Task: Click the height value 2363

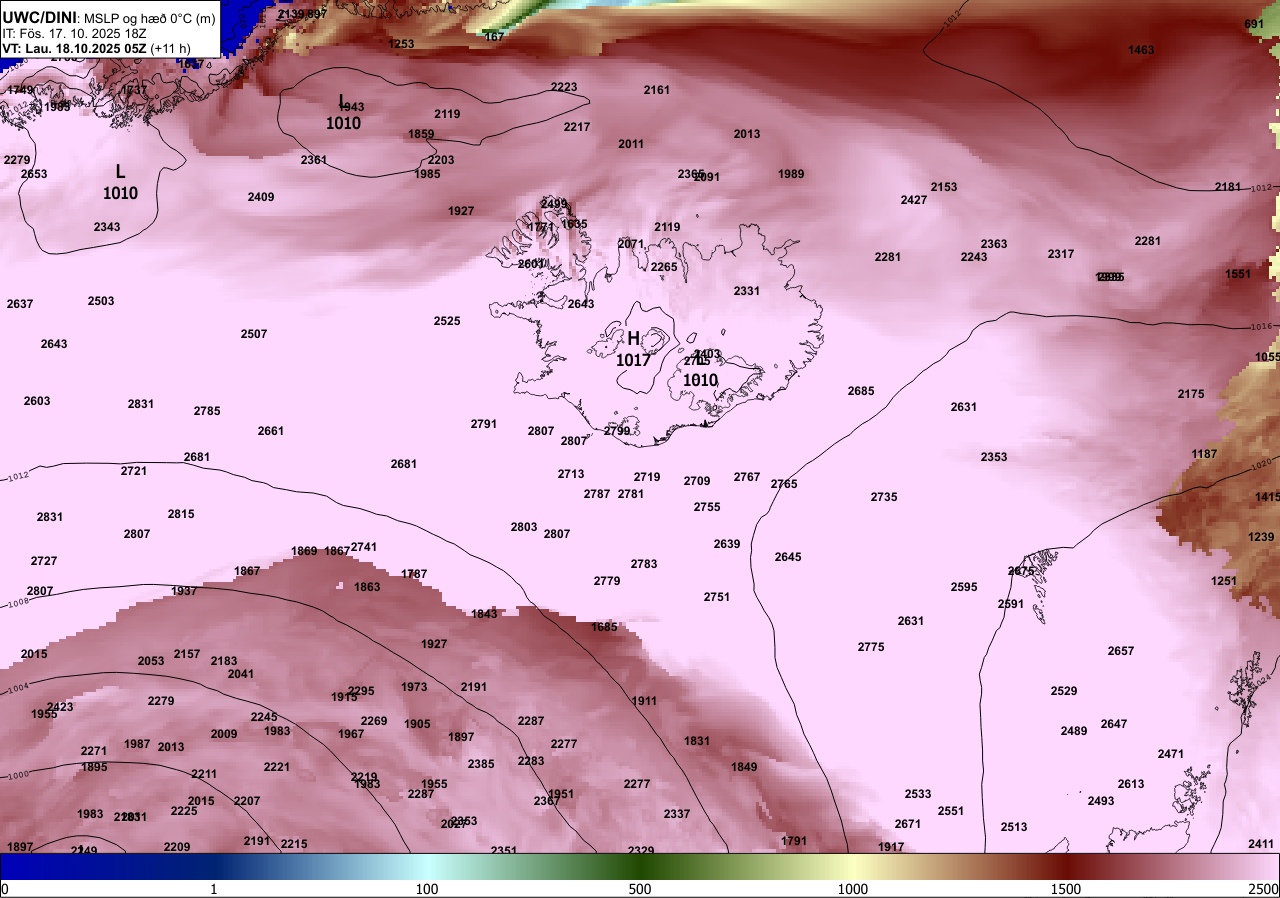Action: coord(994,245)
